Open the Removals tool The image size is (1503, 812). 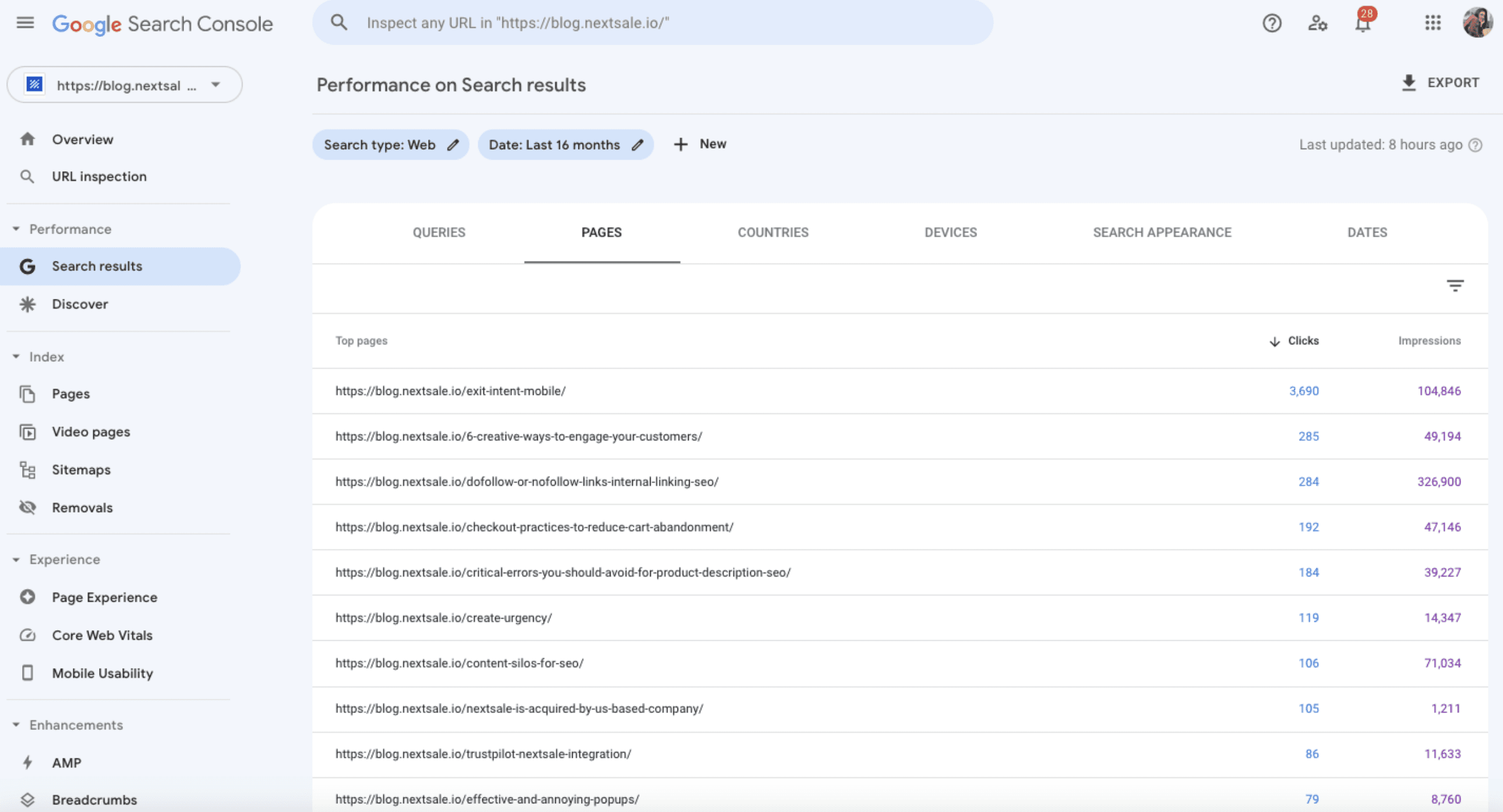point(82,507)
